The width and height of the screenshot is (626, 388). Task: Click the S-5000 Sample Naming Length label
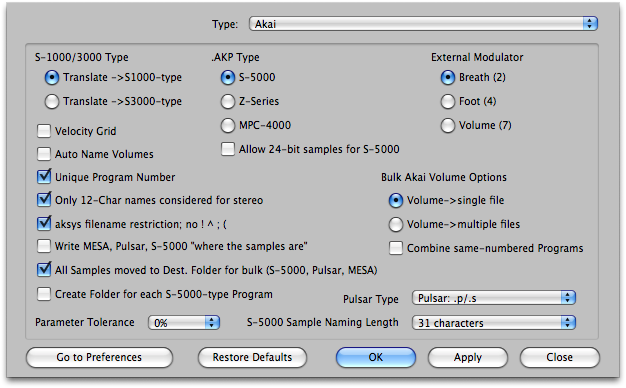[323, 322]
